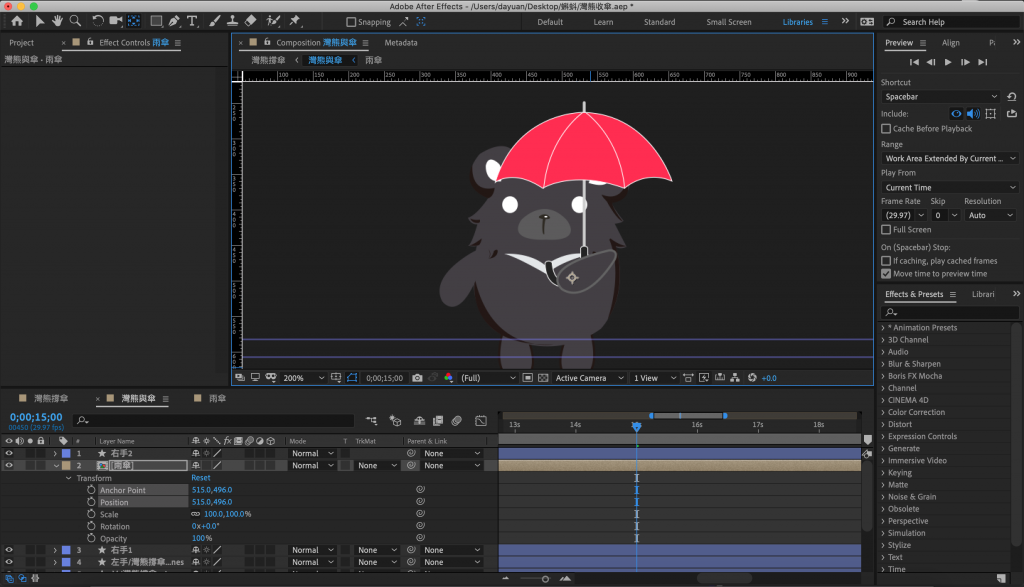1024x587 pixels.
Task: Open the Range work area dropdown
Action: point(950,159)
